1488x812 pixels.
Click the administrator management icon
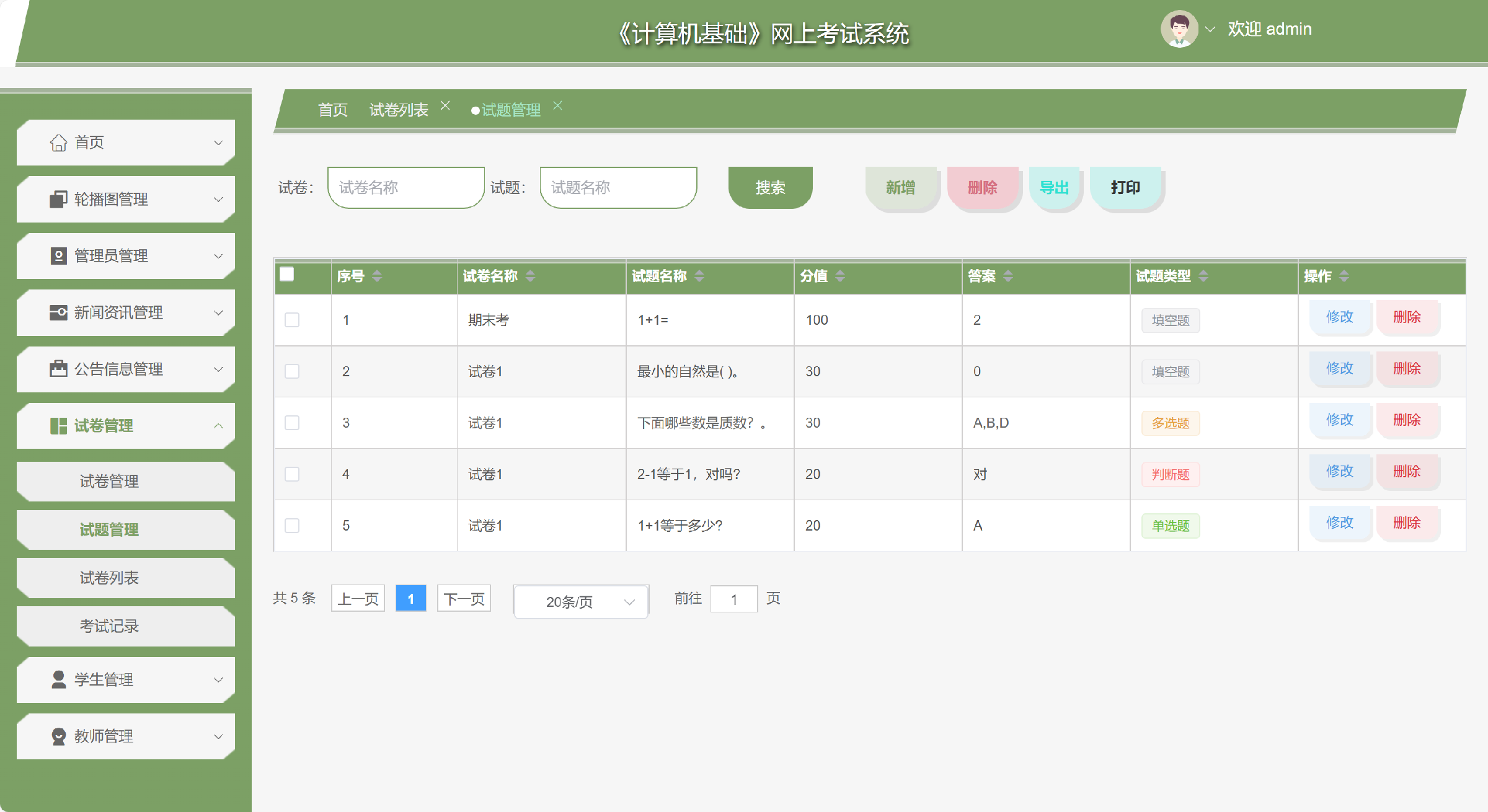[58, 256]
